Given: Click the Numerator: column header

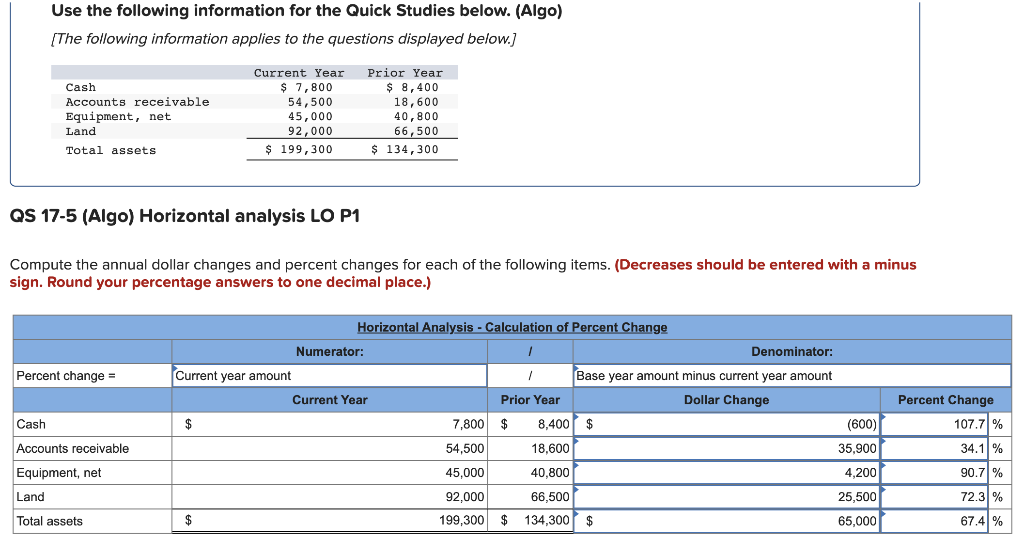Looking at the screenshot, I should (x=330, y=352).
